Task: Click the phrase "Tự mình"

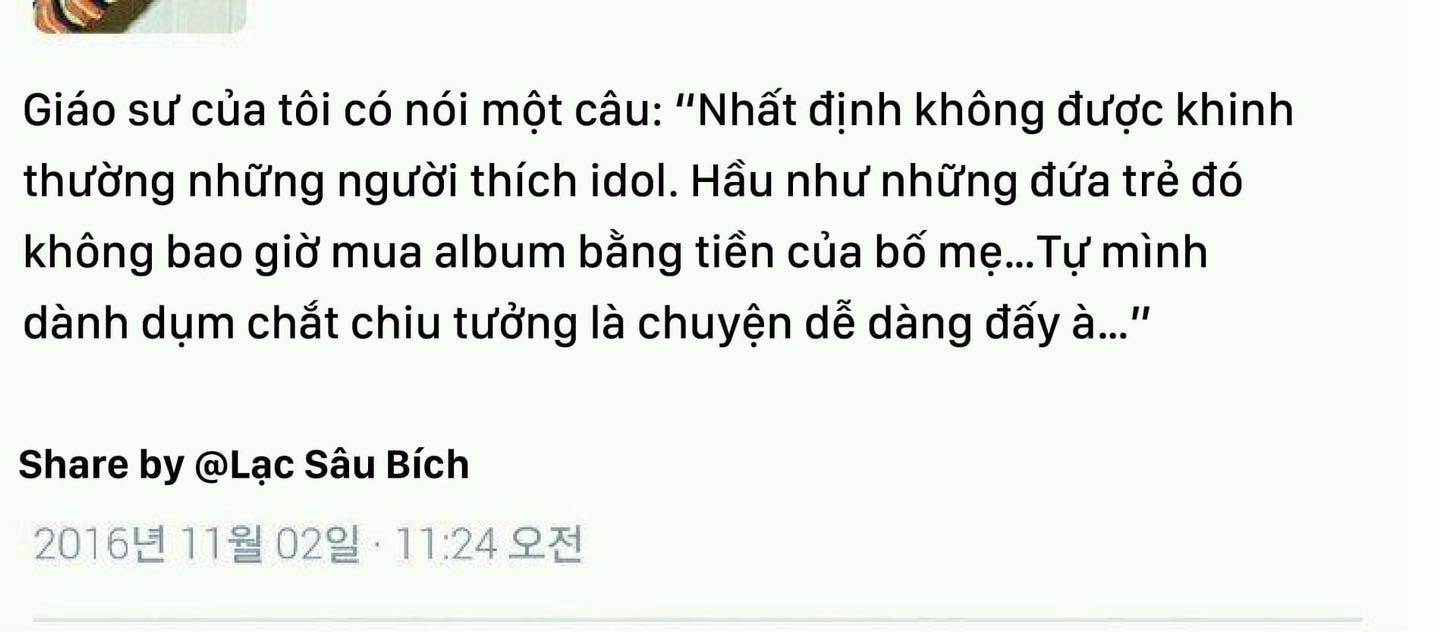Action: pos(1125,254)
